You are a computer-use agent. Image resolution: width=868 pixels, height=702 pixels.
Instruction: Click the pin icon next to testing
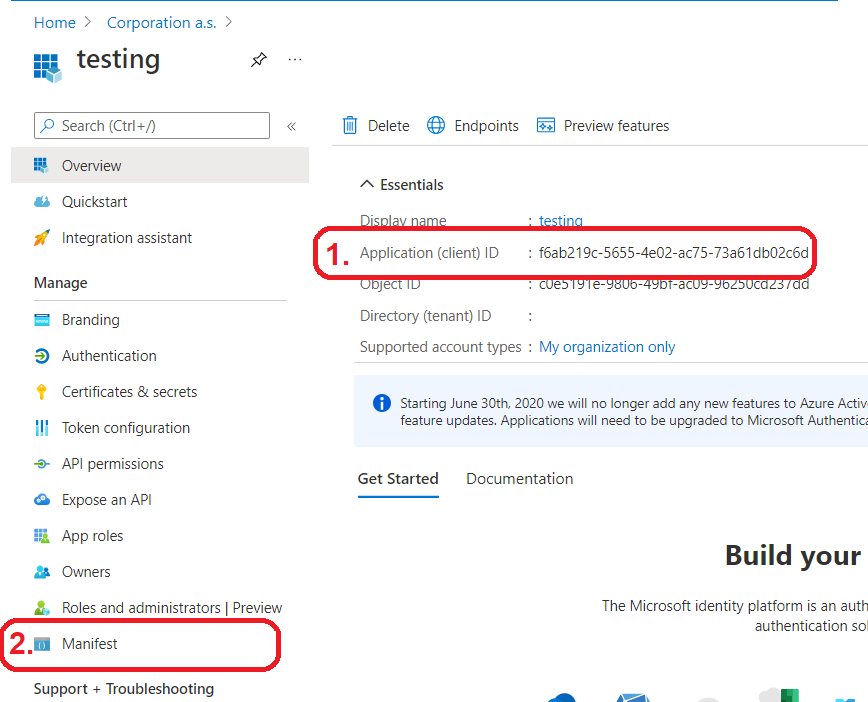click(258, 60)
